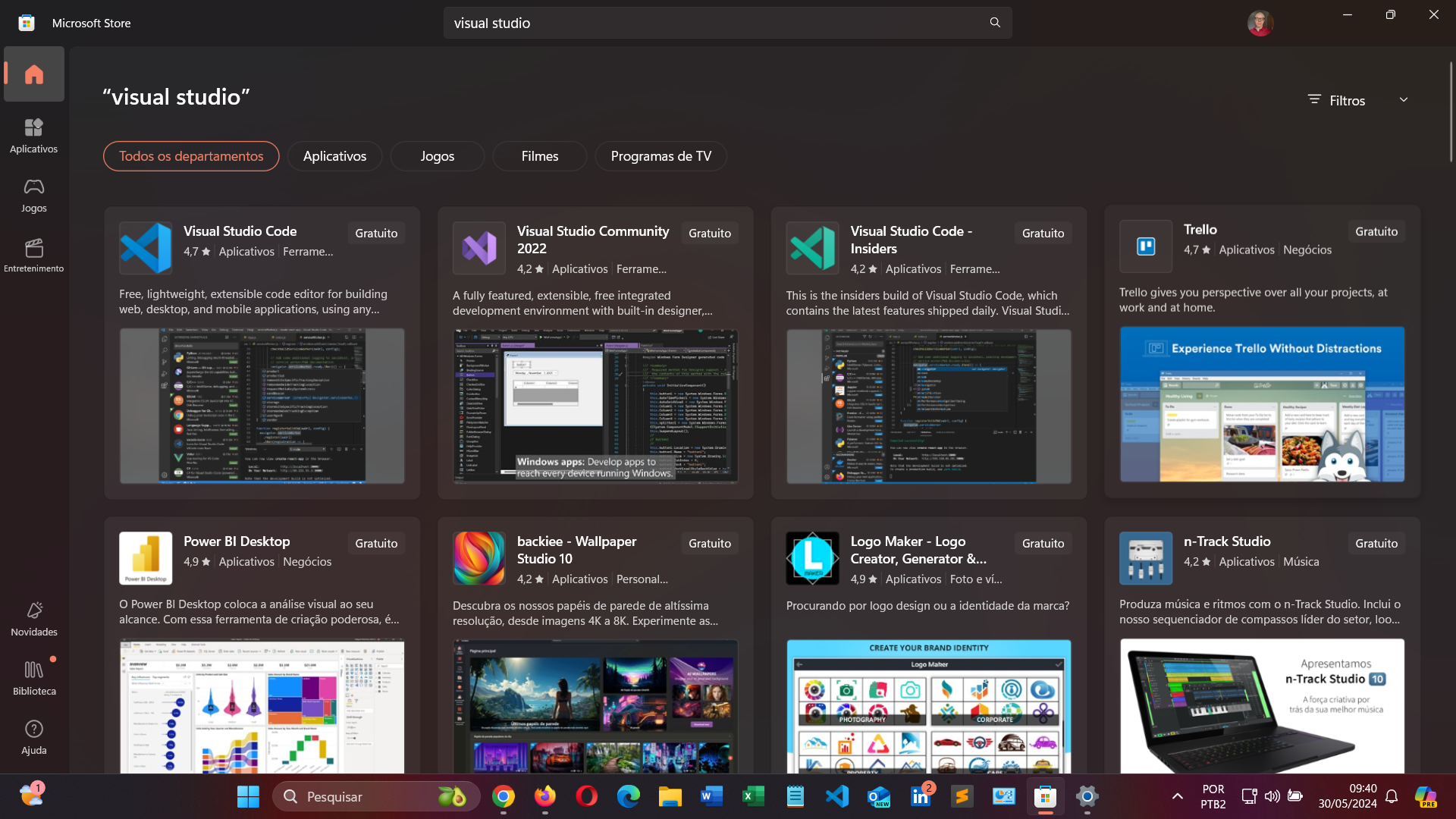Open Excel from the taskbar
1456x819 pixels.
tap(754, 796)
